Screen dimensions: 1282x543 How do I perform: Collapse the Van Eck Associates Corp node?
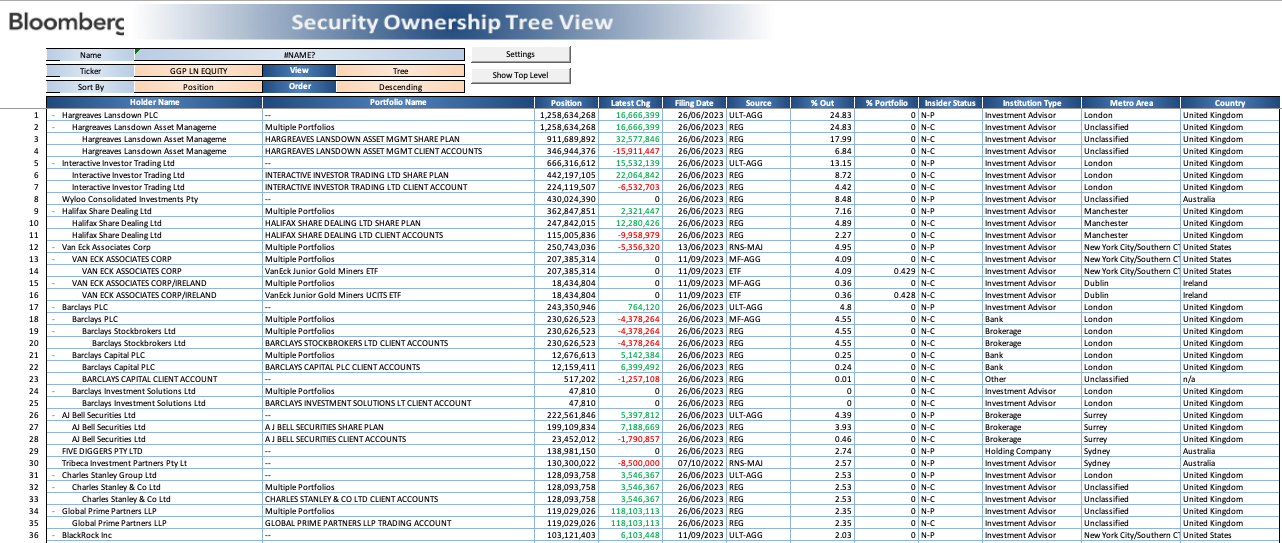point(54,247)
